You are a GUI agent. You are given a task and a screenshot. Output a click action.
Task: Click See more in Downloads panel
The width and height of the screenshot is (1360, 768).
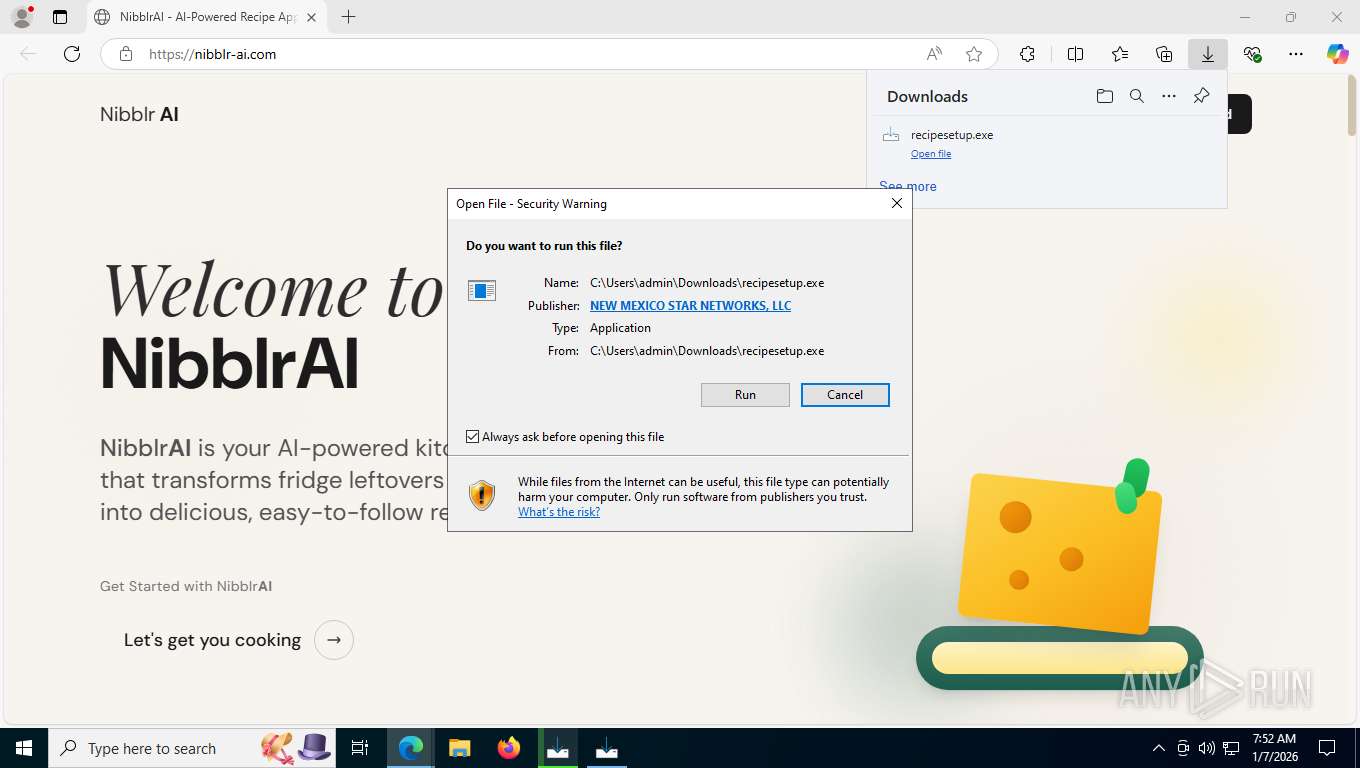908,186
